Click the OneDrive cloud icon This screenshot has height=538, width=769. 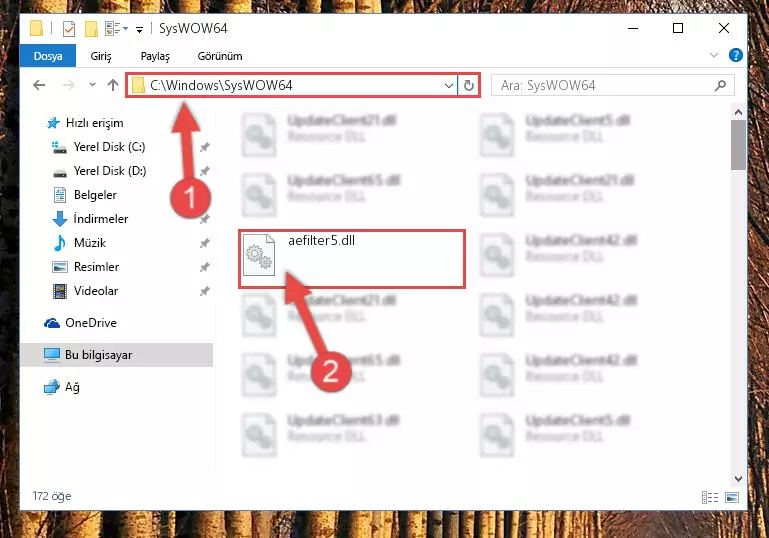(x=51, y=323)
